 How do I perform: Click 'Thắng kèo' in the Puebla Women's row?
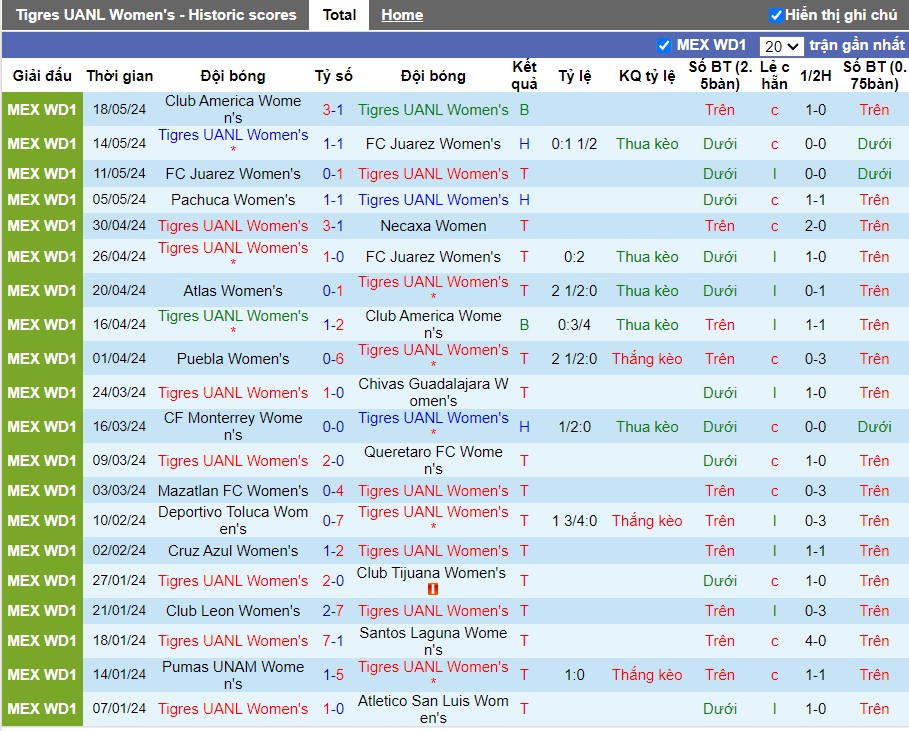coord(647,359)
